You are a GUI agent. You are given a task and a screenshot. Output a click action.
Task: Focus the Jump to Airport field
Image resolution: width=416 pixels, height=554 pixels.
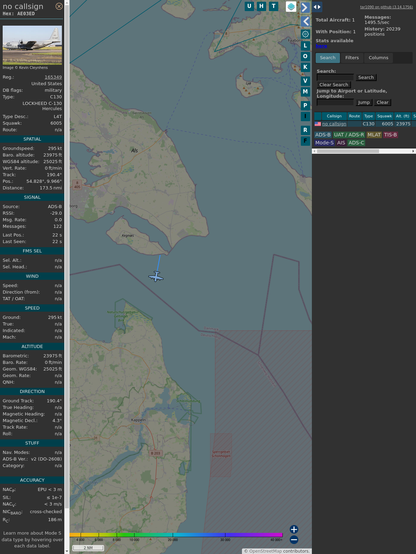(335, 102)
